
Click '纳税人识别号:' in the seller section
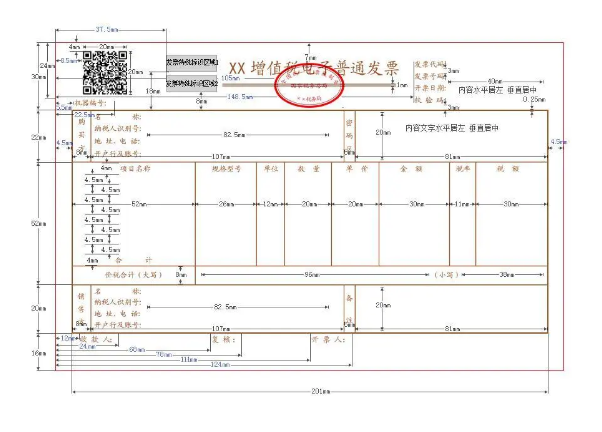[x=118, y=302]
